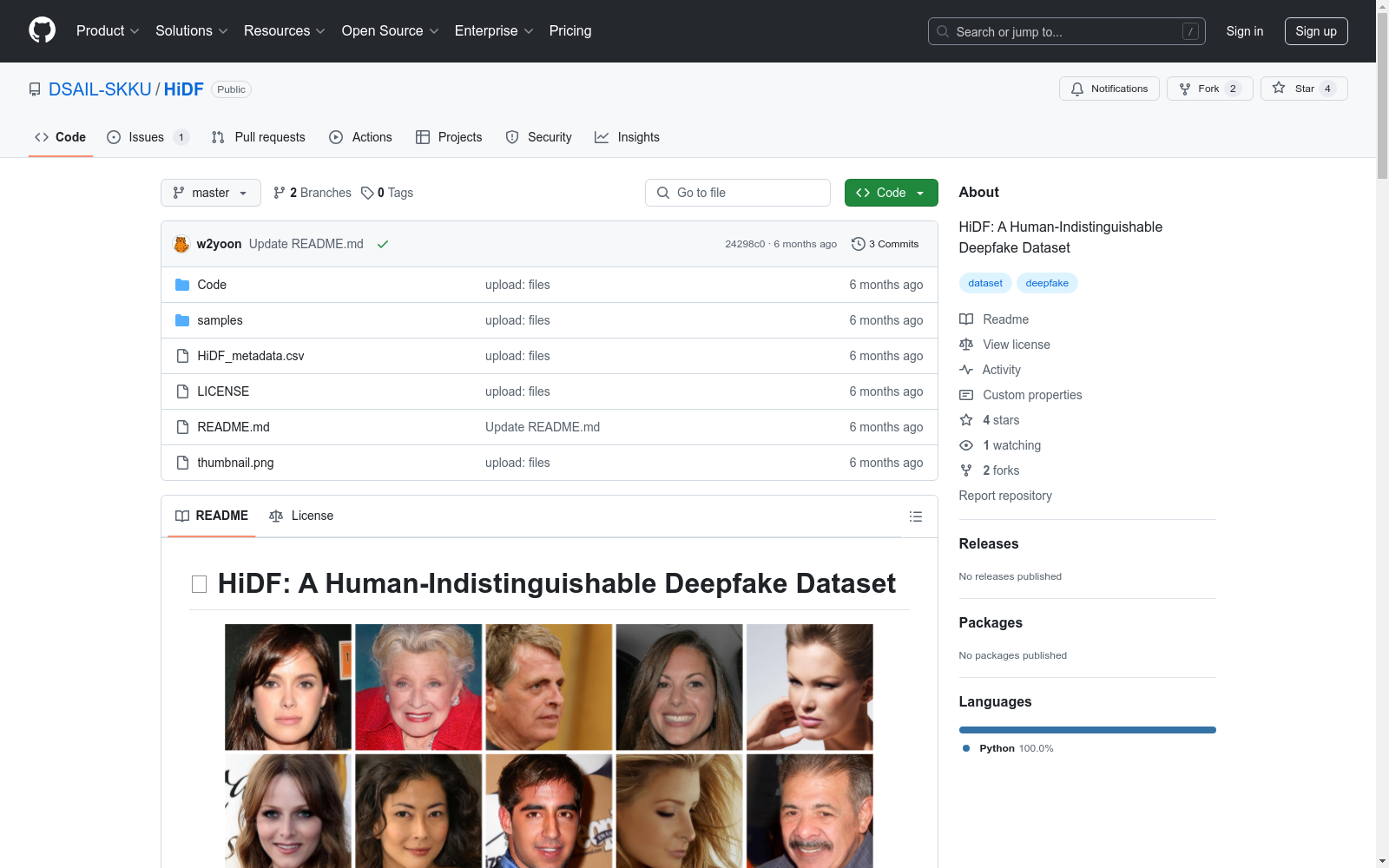
Task: Switch to the Issues tab
Action: point(147,137)
